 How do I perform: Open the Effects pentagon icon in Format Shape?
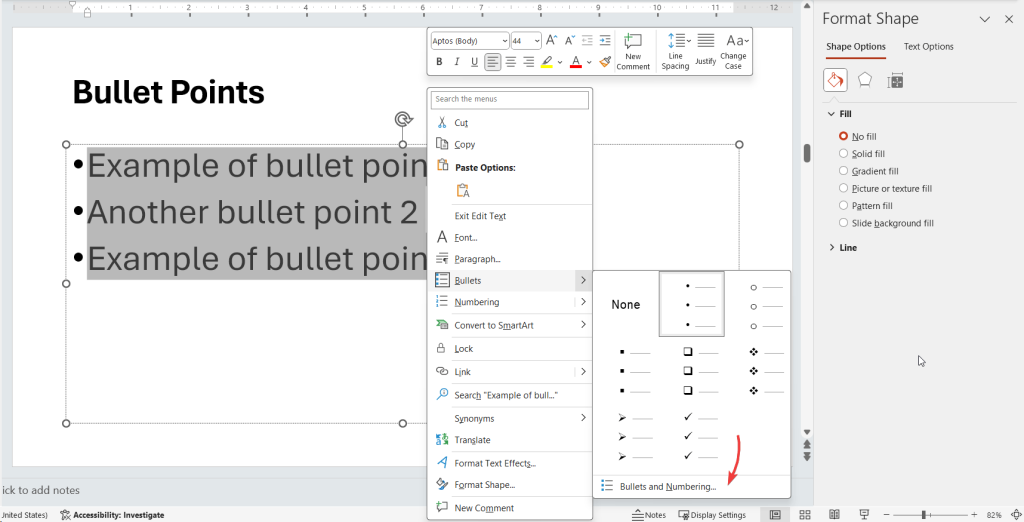click(x=865, y=80)
